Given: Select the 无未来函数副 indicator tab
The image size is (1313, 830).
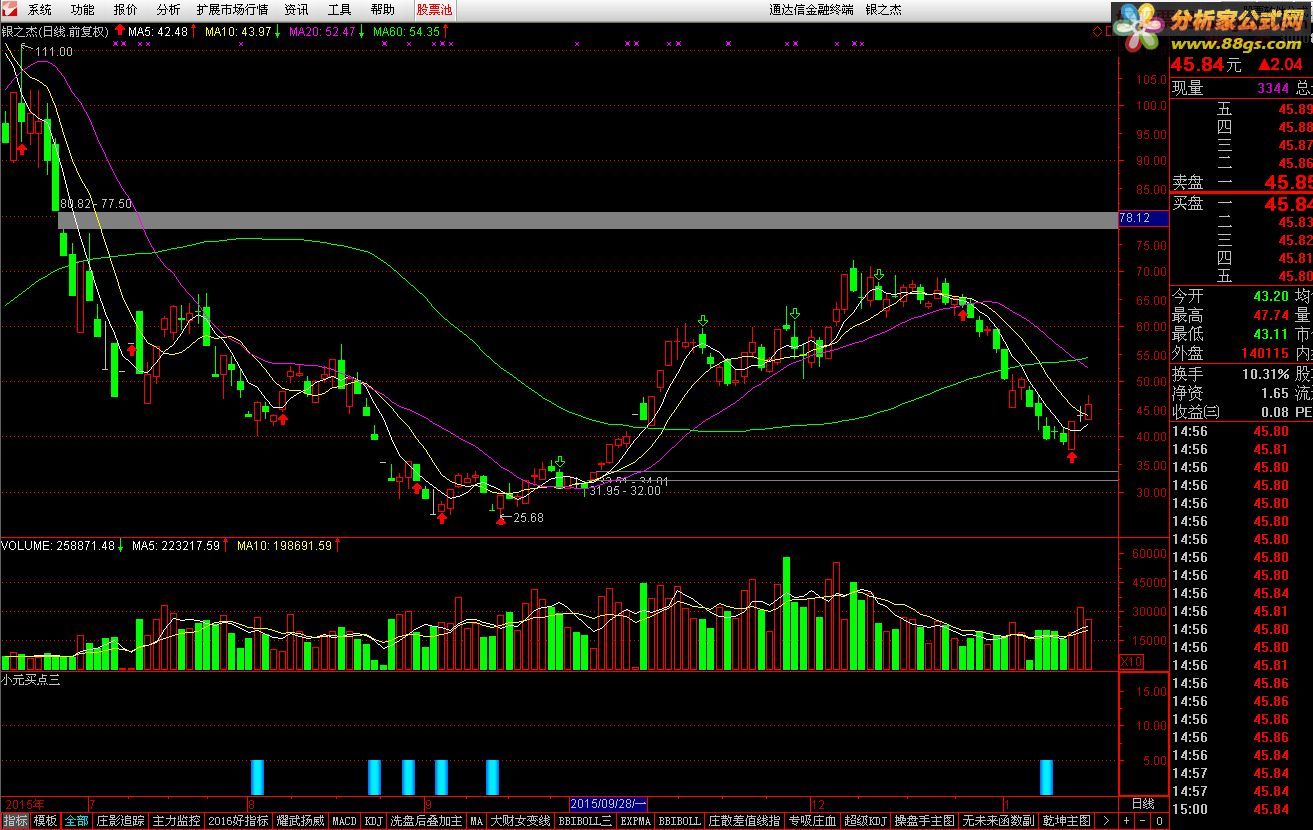Looking at the screenshot, I should click(999, 821).
